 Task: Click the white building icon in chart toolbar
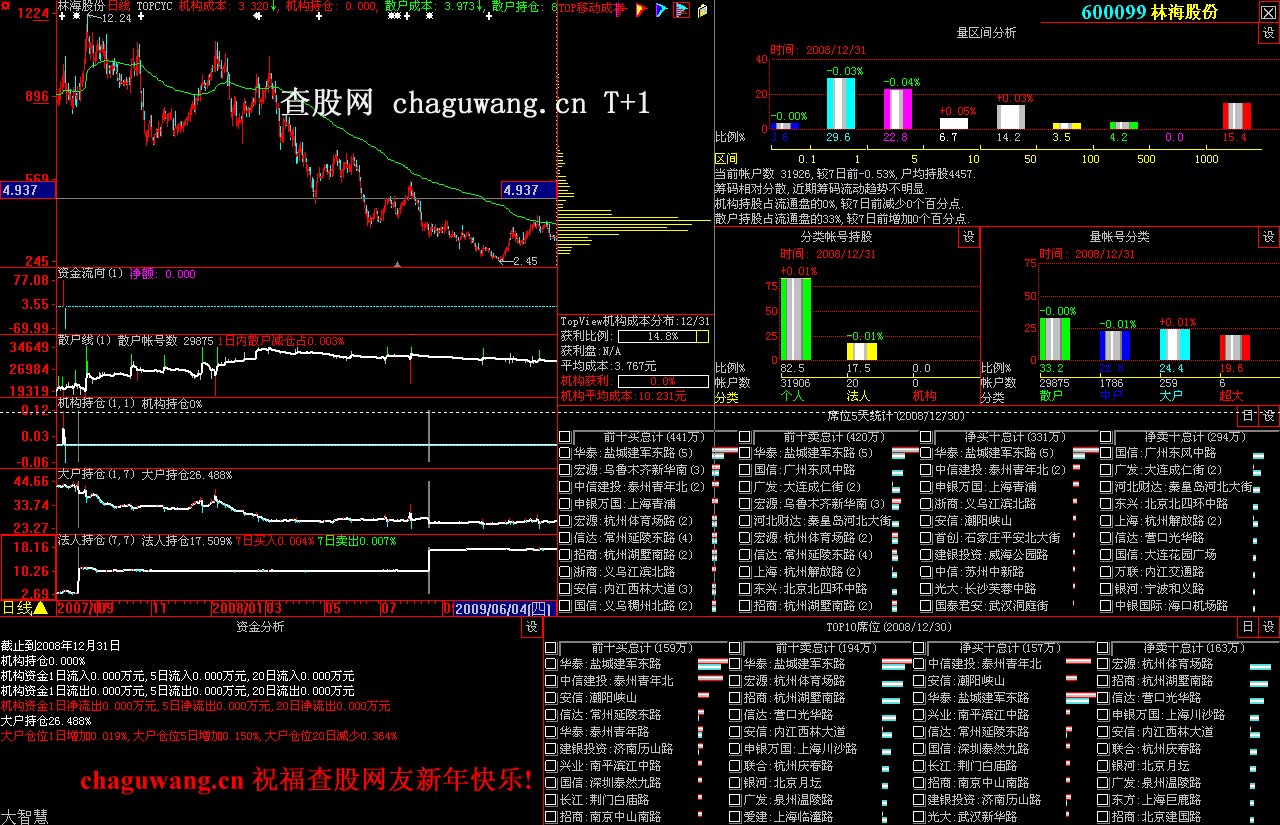pos(702,11)
